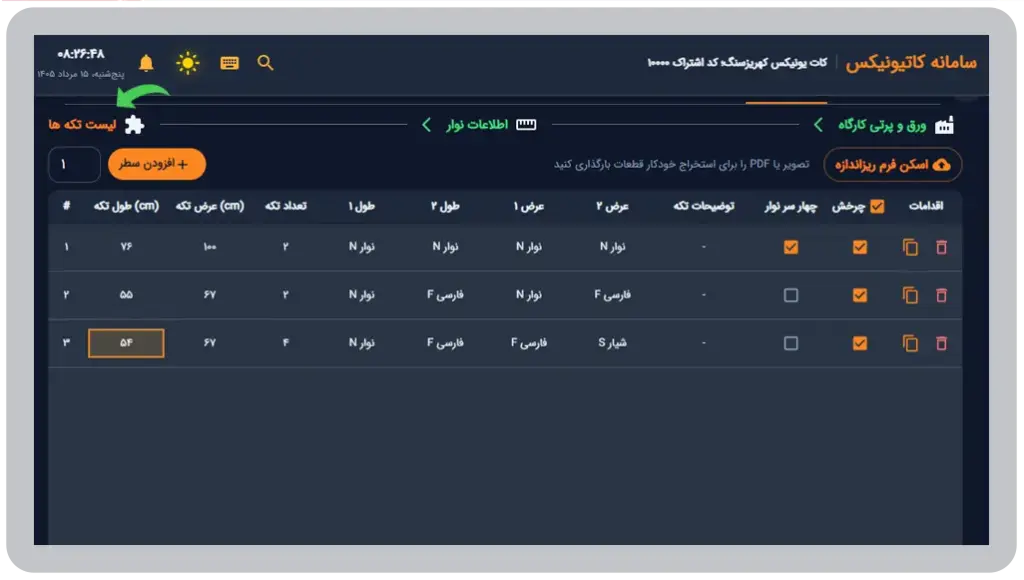The image size is (1024, 580).
Task: Go to اطلاعات نوار step
Action: click(477, 125)
